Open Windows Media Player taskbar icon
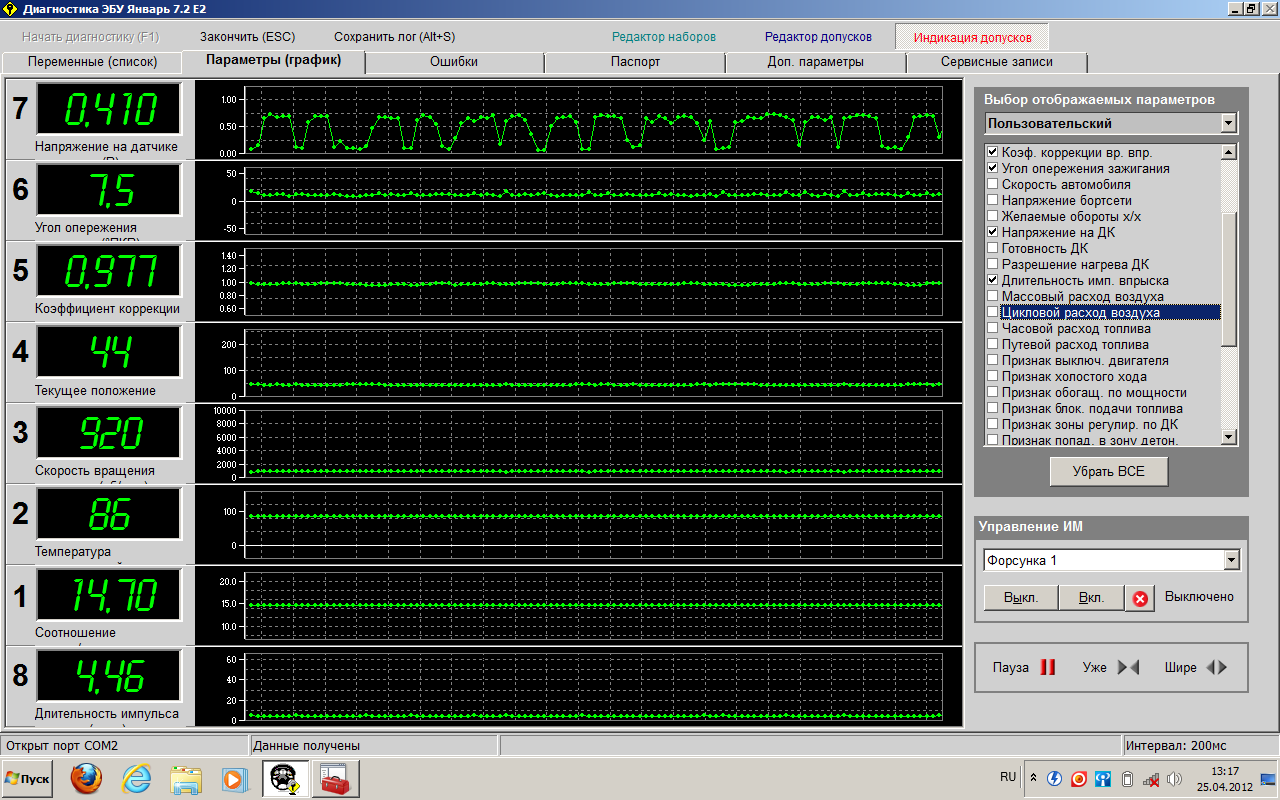Image resolution: width=1280 pixels, height=800 pixels. coord(234,778)
